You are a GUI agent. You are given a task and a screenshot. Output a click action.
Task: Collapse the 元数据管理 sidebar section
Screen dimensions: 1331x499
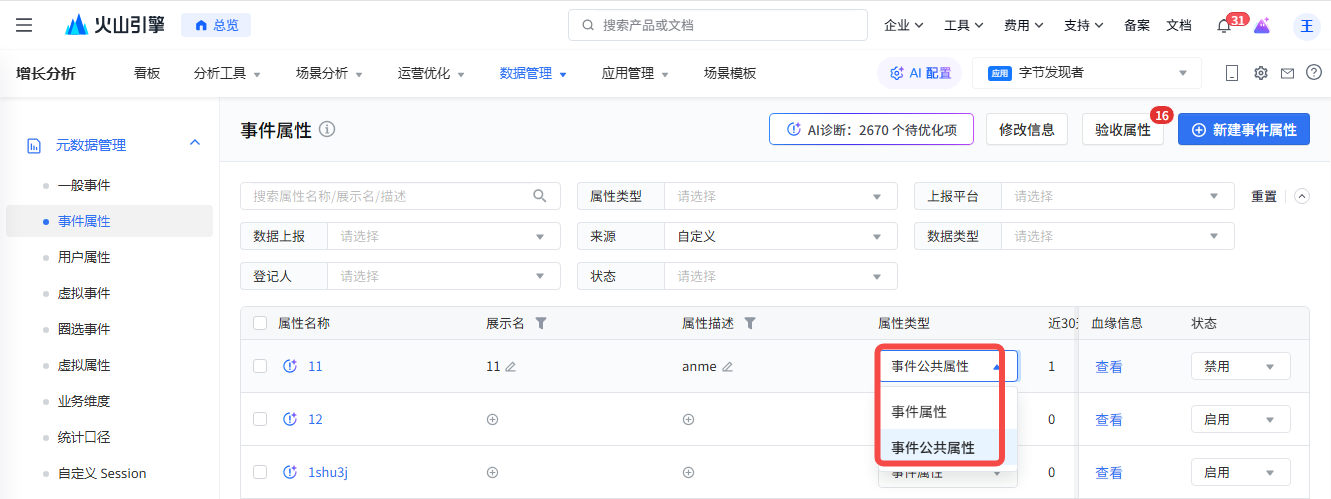(x=195, y=144)
